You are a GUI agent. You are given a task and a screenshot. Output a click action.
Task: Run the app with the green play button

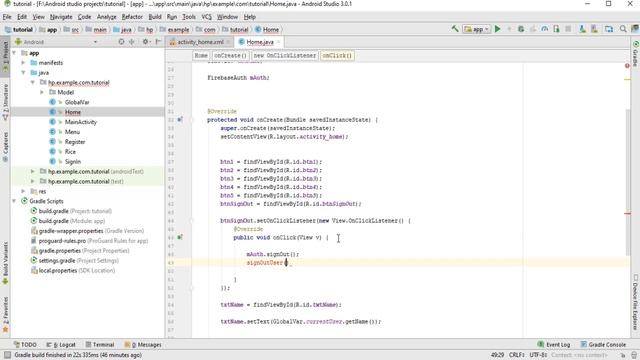pos(498,29)
